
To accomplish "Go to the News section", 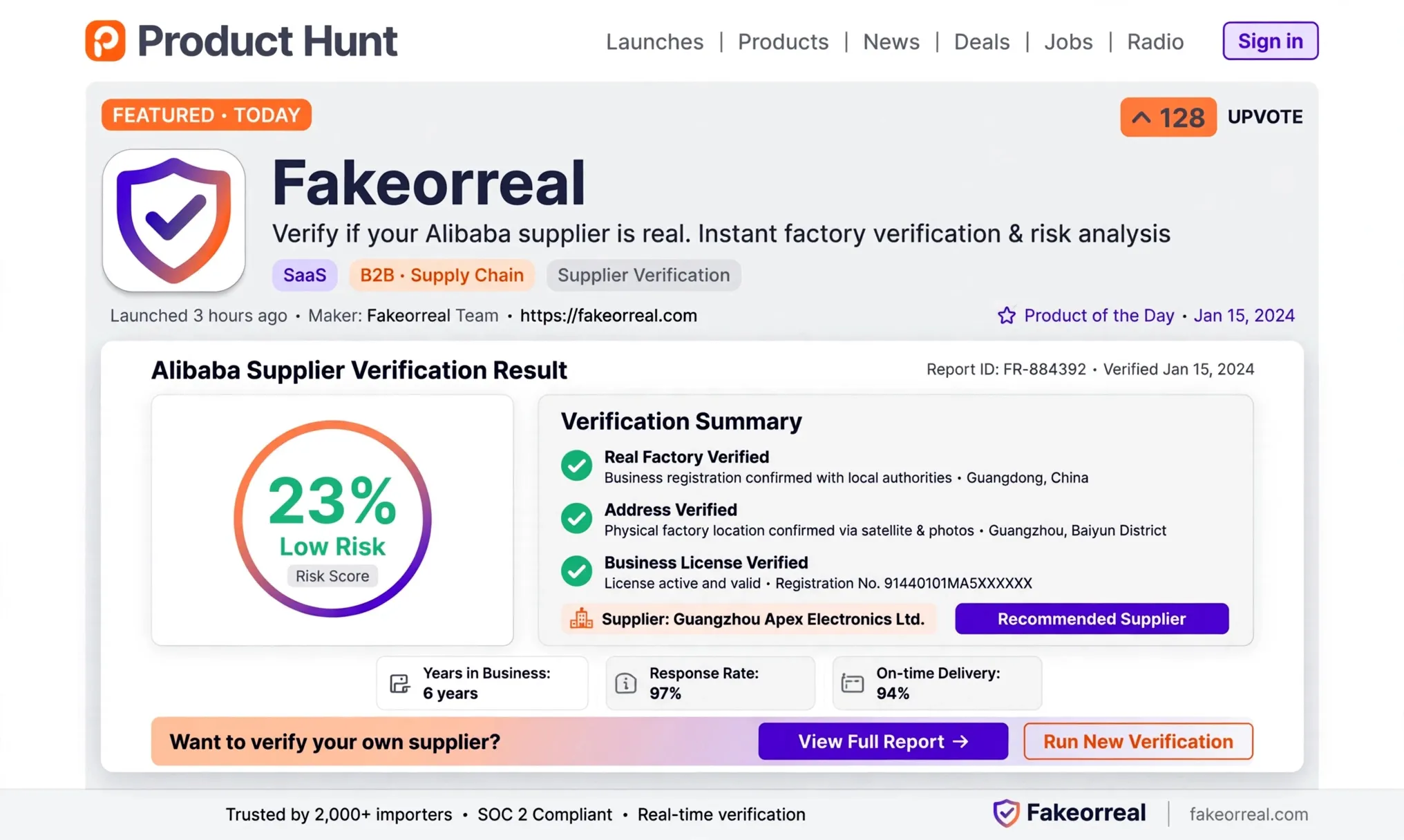I will pyautogui.click(x=891, y=41).
